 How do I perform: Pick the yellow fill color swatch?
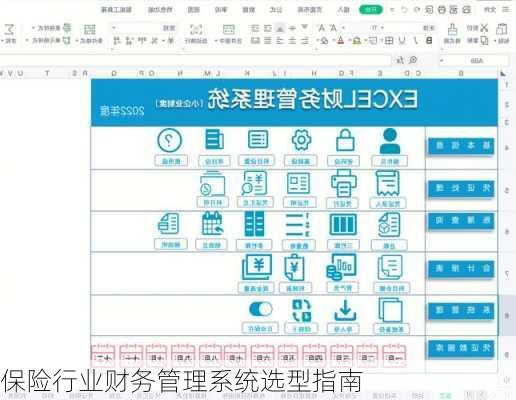click(x=357, y=41)
